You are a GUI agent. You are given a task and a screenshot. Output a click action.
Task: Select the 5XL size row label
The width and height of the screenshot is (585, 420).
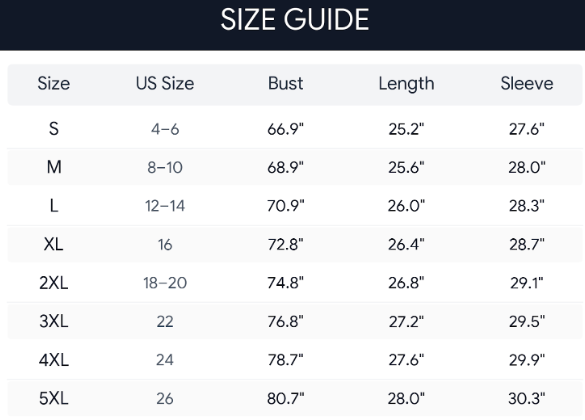click(x=54, y=399)
